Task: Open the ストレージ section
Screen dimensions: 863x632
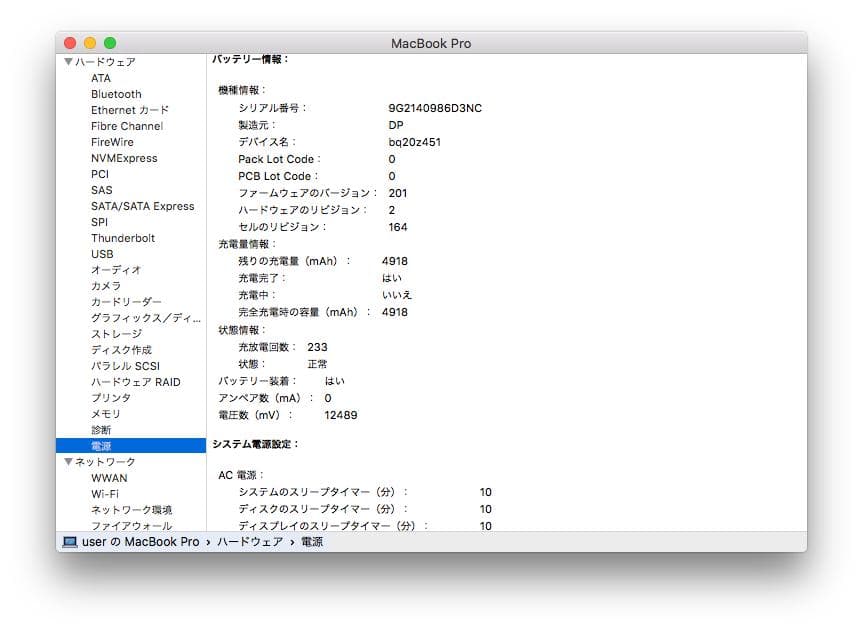Action: click(116, 334)
